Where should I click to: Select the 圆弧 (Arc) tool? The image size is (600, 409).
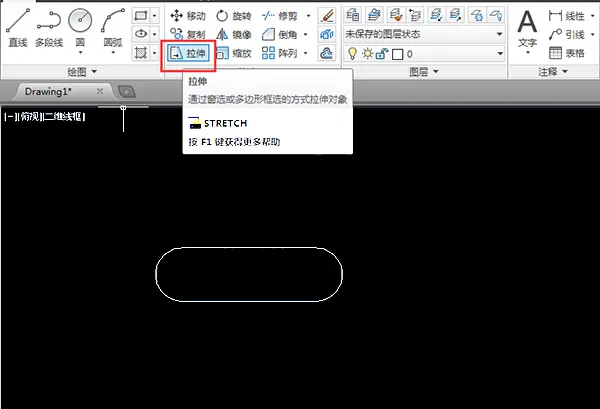pos(113,26)
